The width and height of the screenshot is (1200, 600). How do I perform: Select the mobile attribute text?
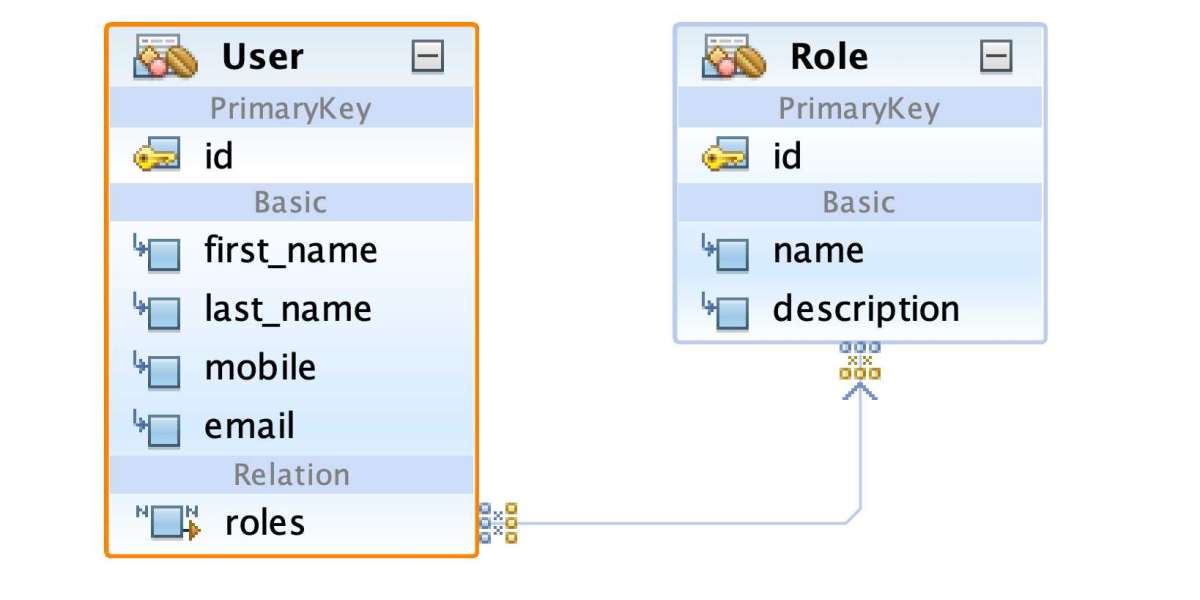tap(260, 367)
